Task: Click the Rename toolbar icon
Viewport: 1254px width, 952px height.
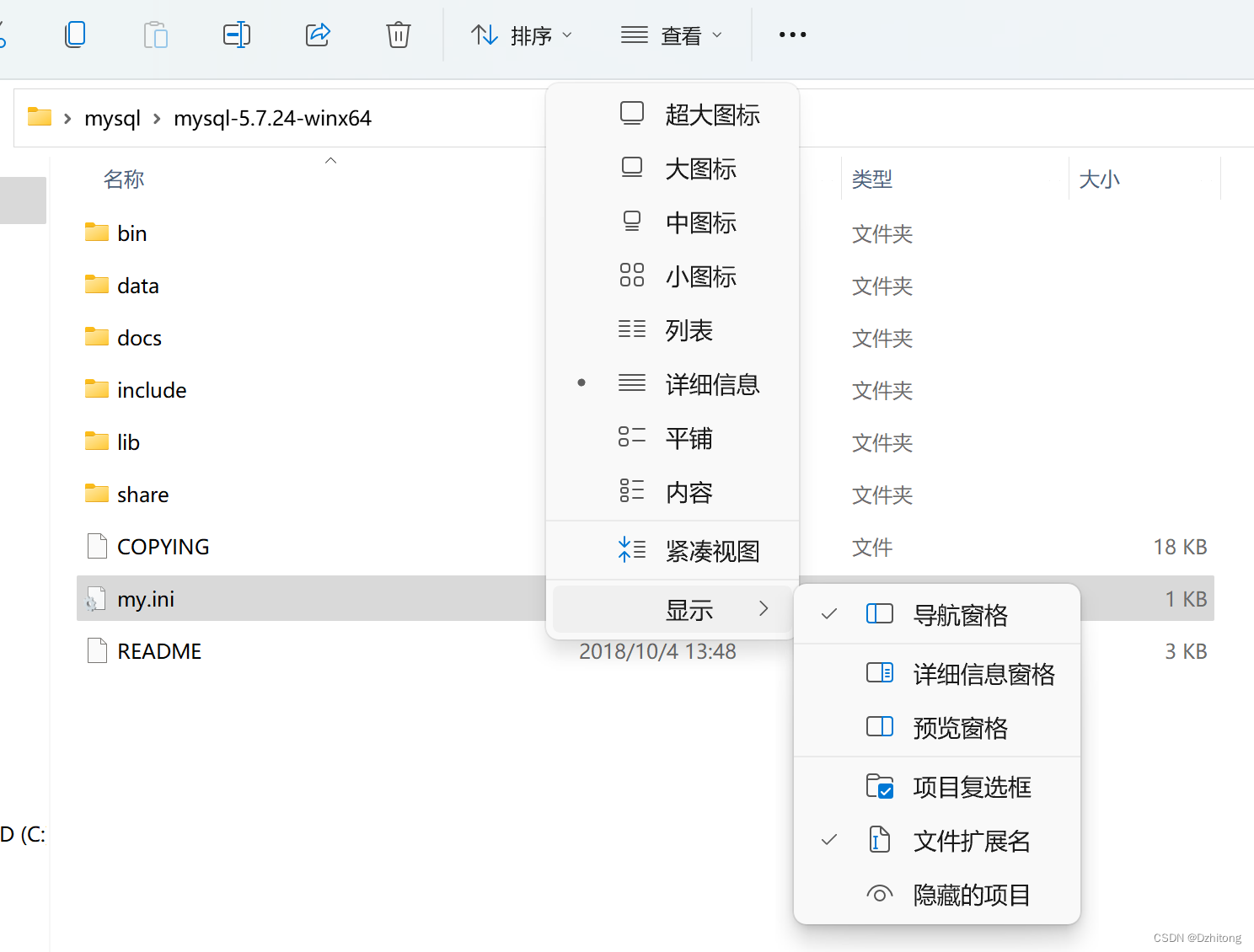Action: (237, 35)
